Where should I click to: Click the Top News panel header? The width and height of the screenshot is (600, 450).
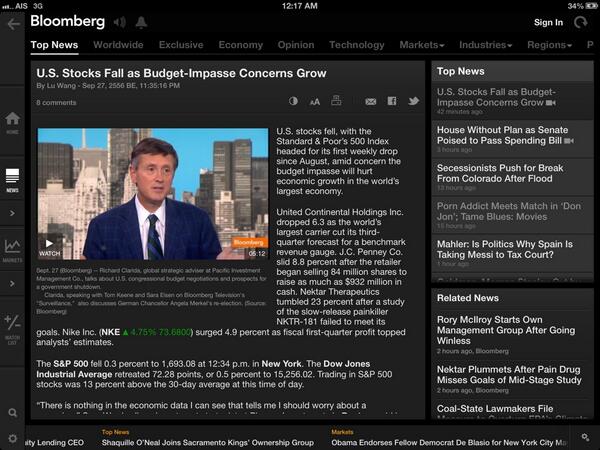[512, 71]
